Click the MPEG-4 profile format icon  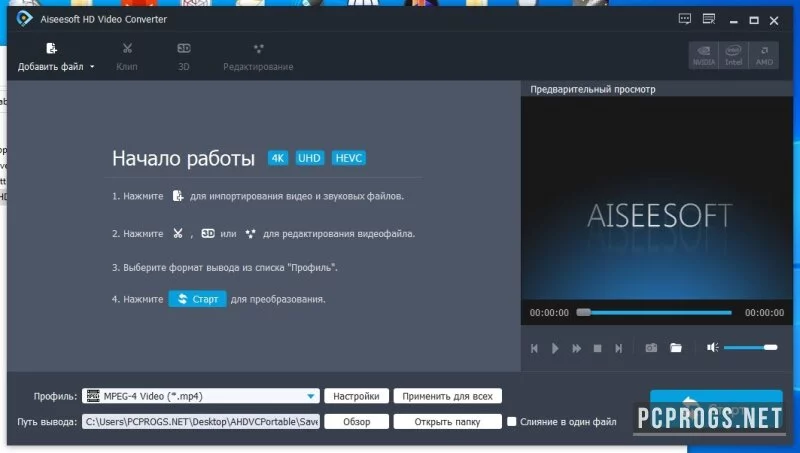point(93,396)
